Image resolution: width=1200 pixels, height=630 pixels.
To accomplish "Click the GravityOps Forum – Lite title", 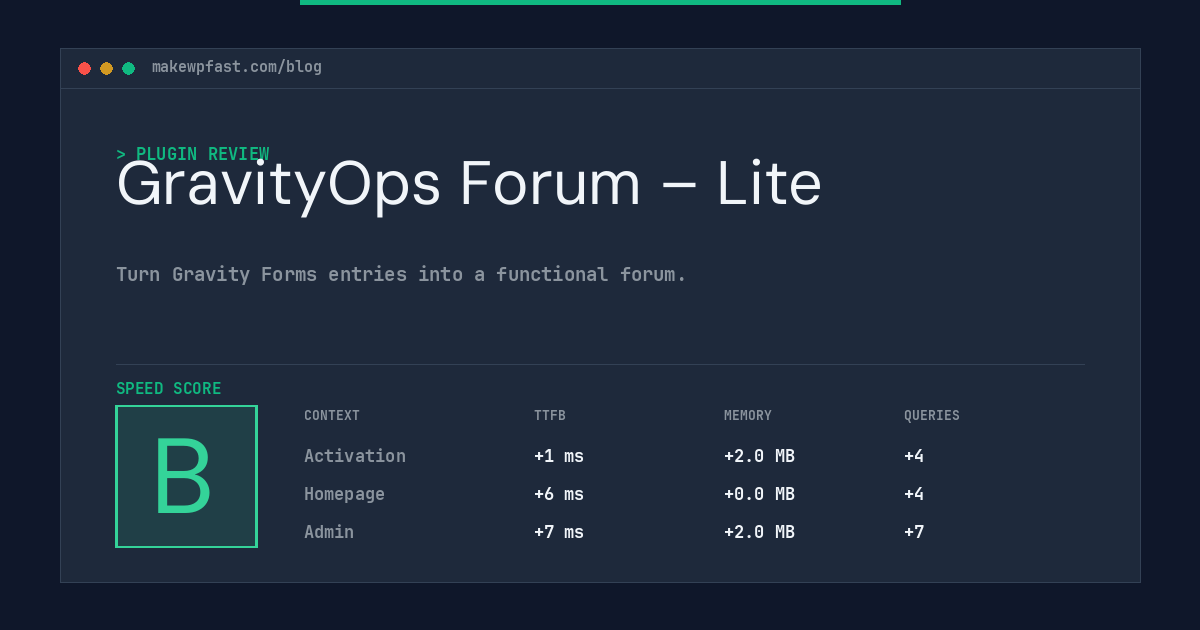I will tap(469, 185).
